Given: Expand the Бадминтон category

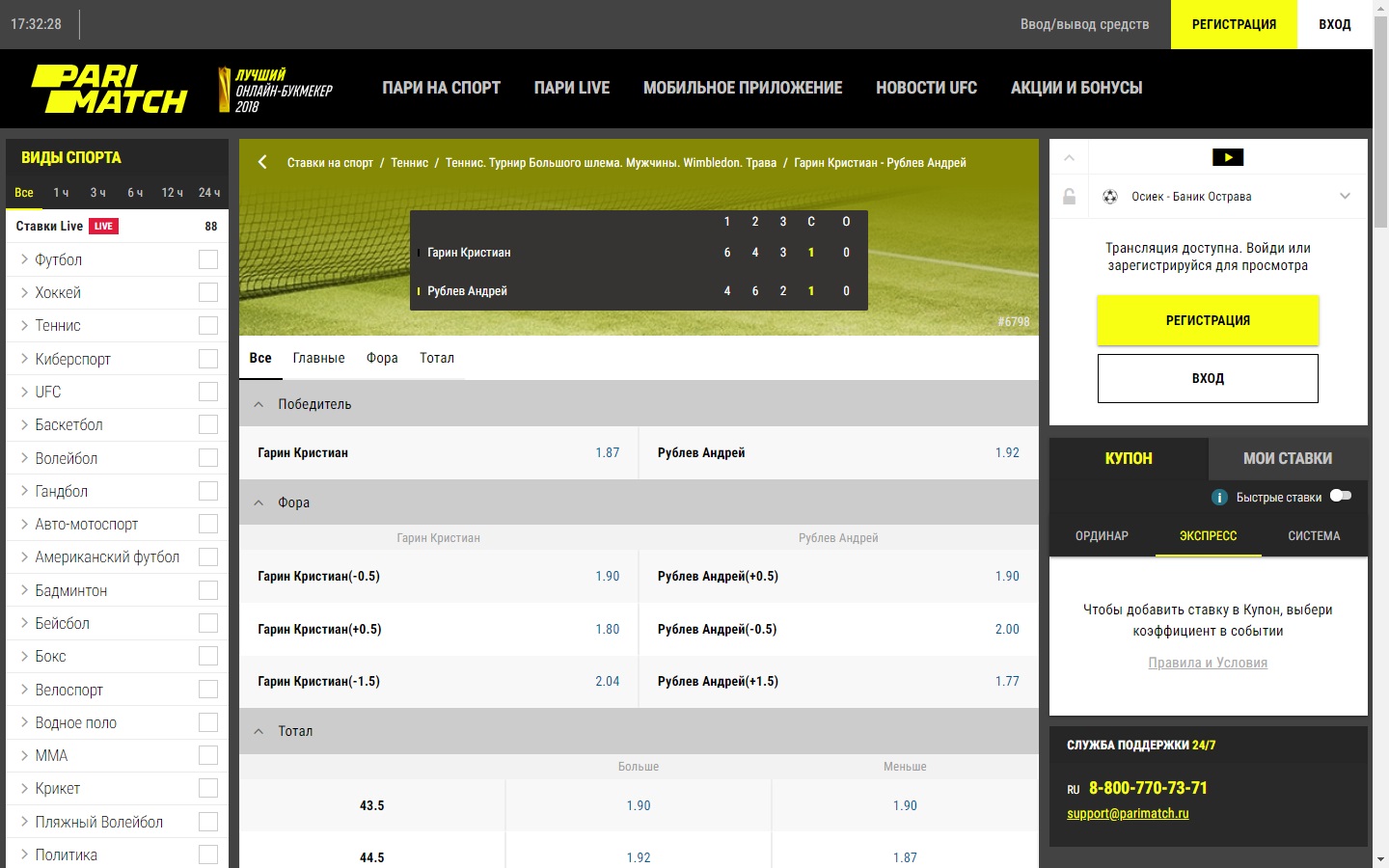Looking at the screenshot, I should [x=25, y=590].
